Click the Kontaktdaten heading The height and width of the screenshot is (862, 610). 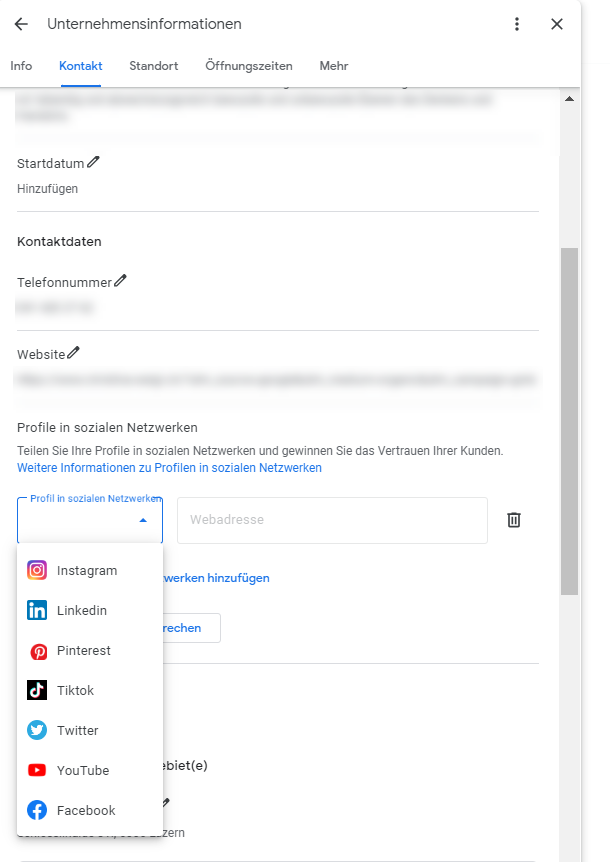click(59, 242)
